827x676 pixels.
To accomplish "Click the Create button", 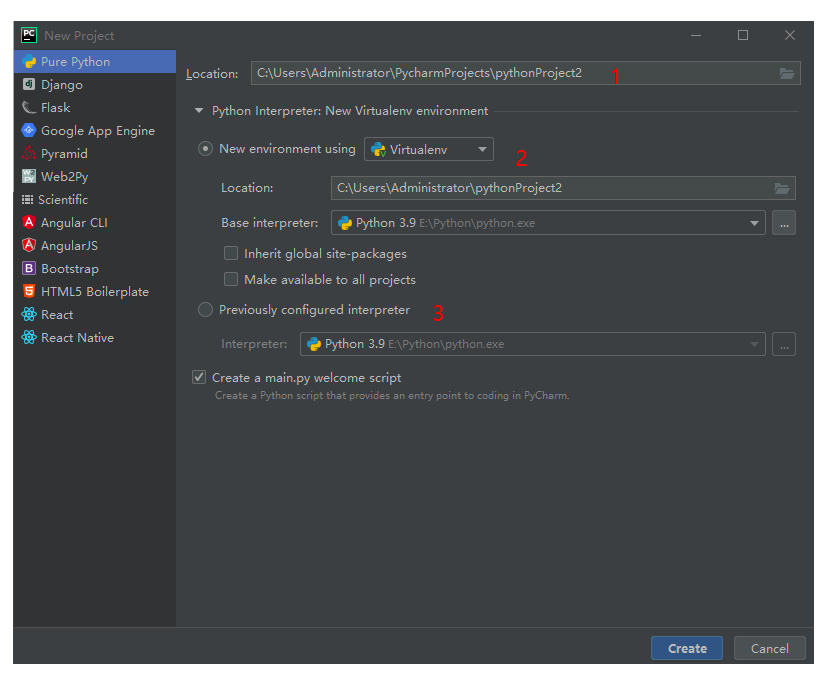I will (x=686, y=648).
